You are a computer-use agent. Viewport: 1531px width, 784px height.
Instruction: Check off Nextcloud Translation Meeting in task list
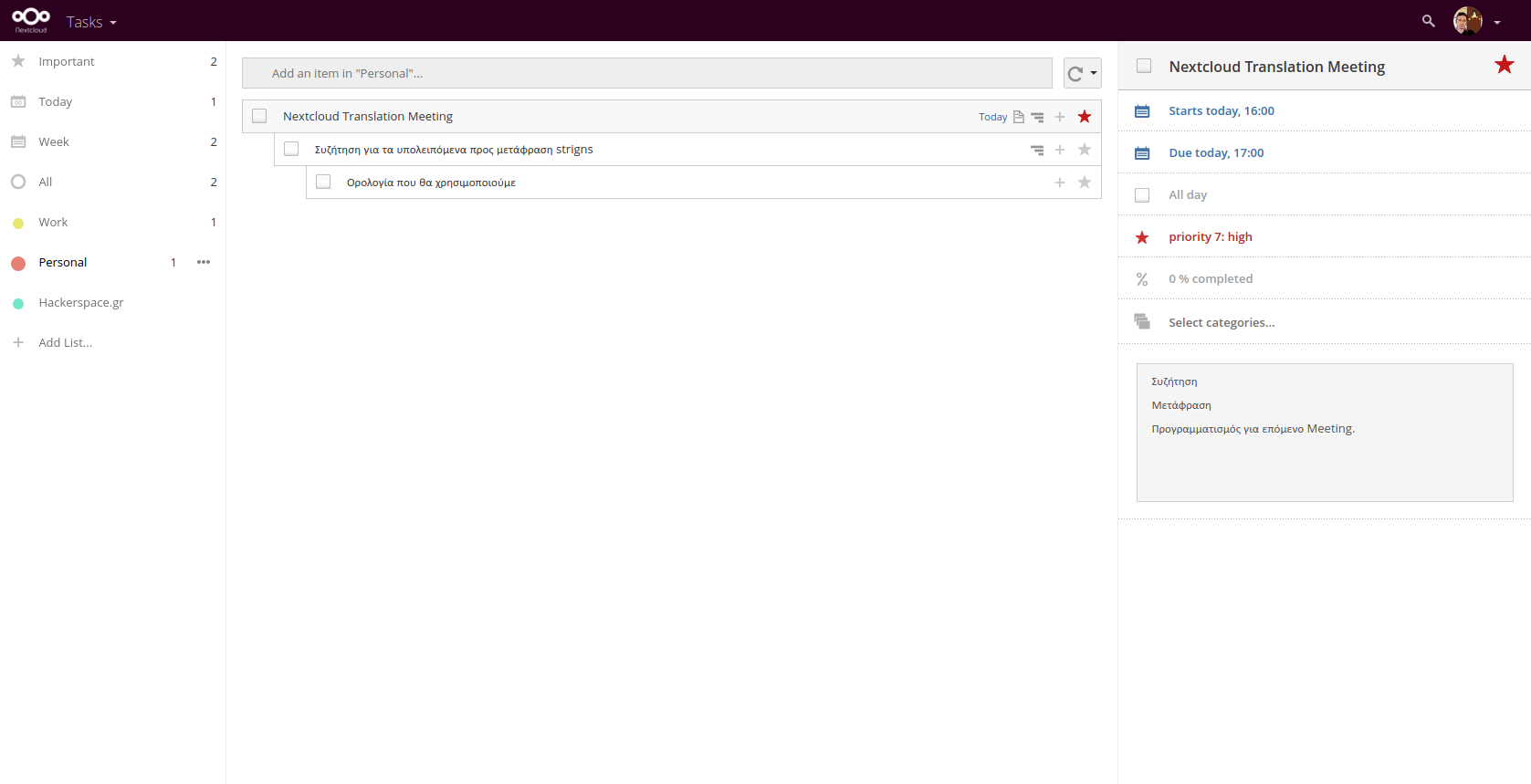(x=259, y=116)
